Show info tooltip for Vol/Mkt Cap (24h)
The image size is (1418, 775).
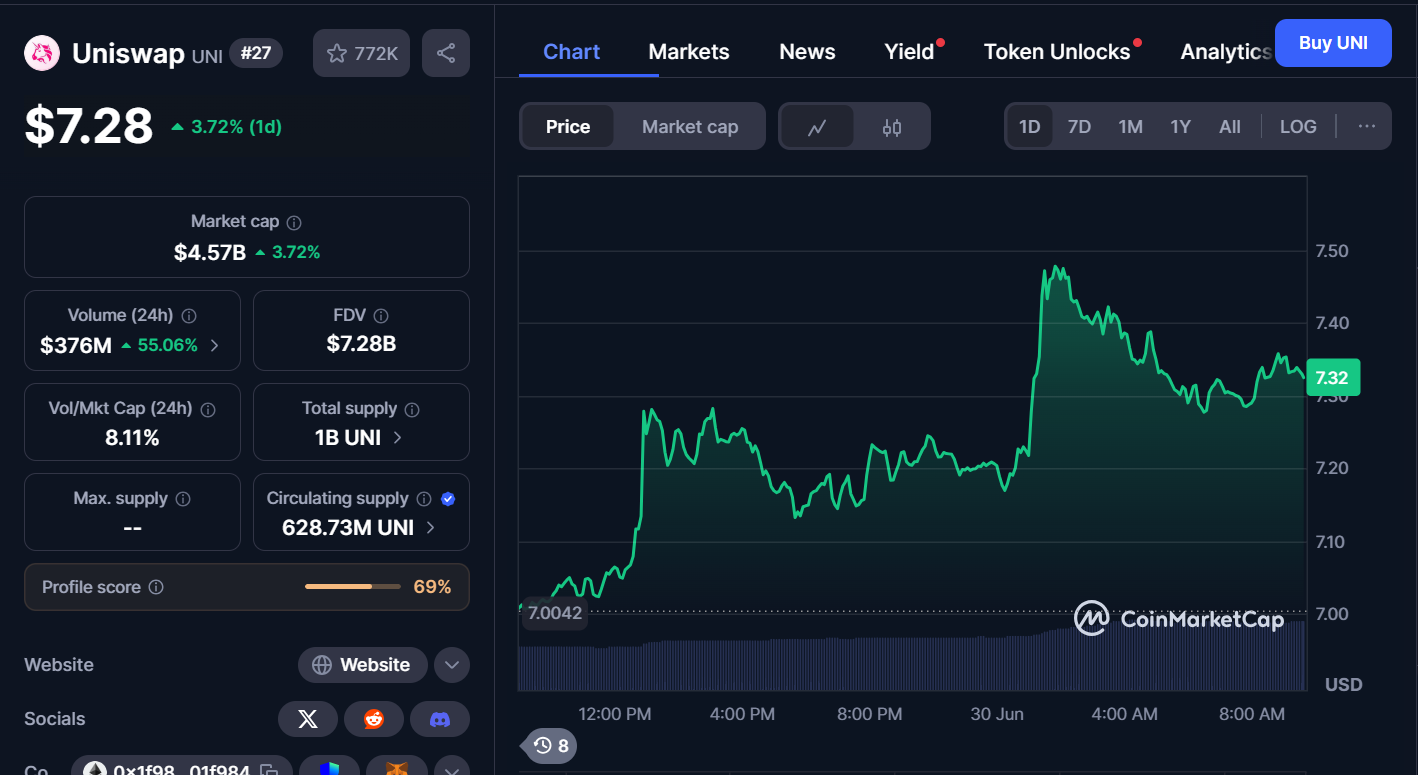208,409
